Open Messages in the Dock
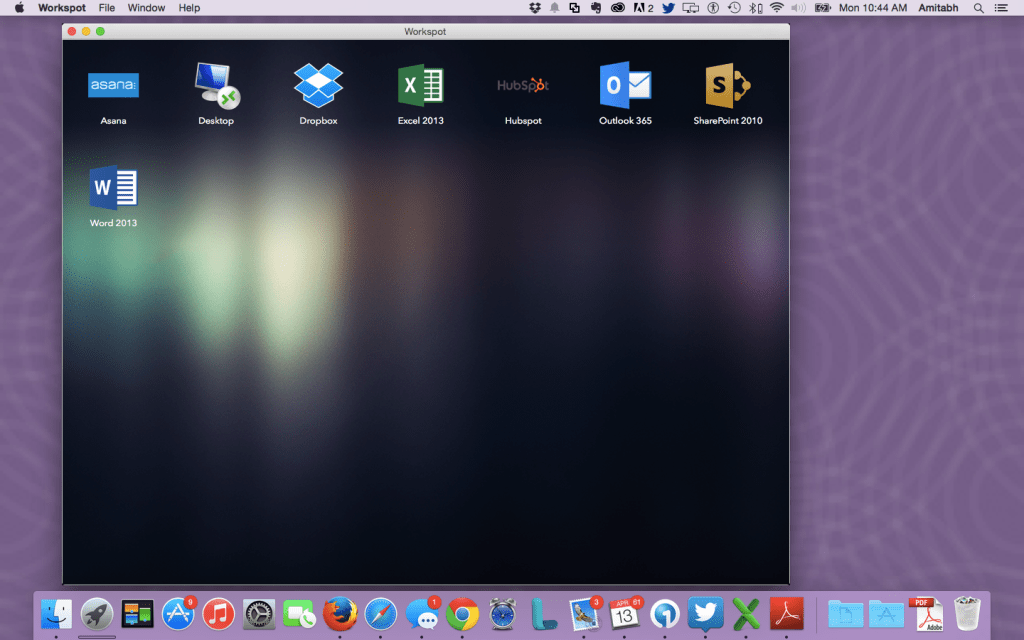 point(422,614)
